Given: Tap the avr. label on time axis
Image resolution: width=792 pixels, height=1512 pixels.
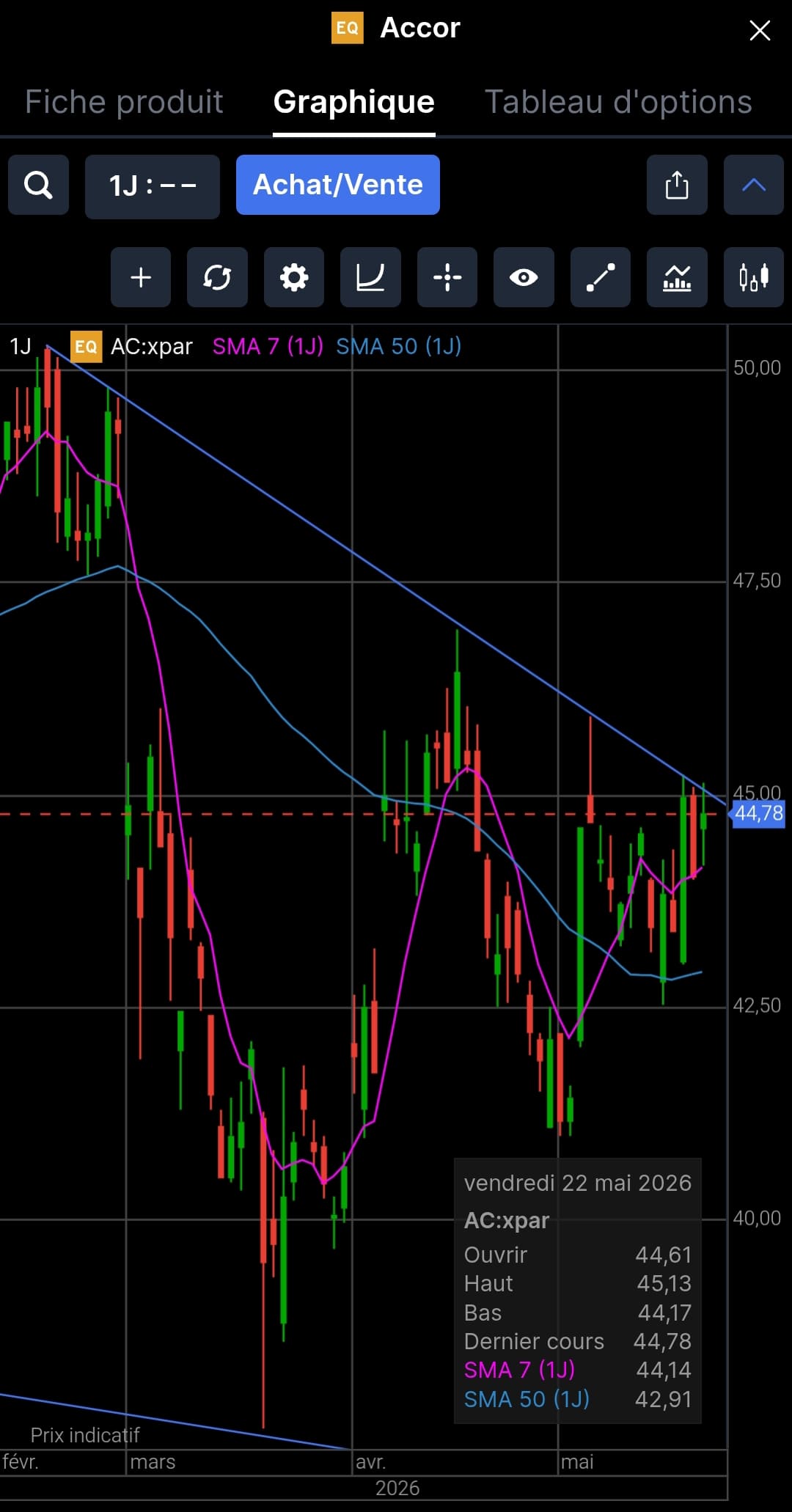Looking at the screenshot, I should [371, 1462].
